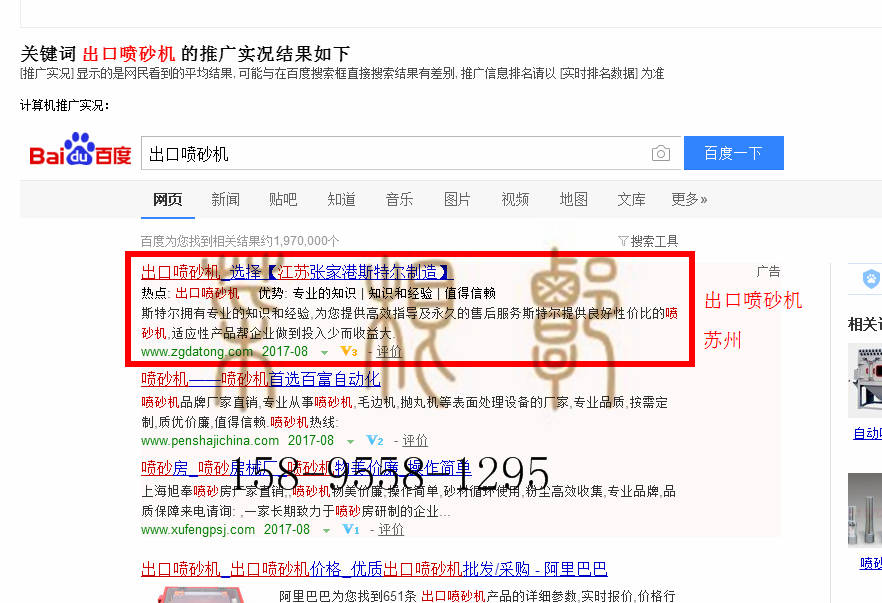The height and width of the screenshot is (603, 882).
Task: Expand dropdown arrow next to www.xufengpsj.com
Action: [x=326, y=530]
